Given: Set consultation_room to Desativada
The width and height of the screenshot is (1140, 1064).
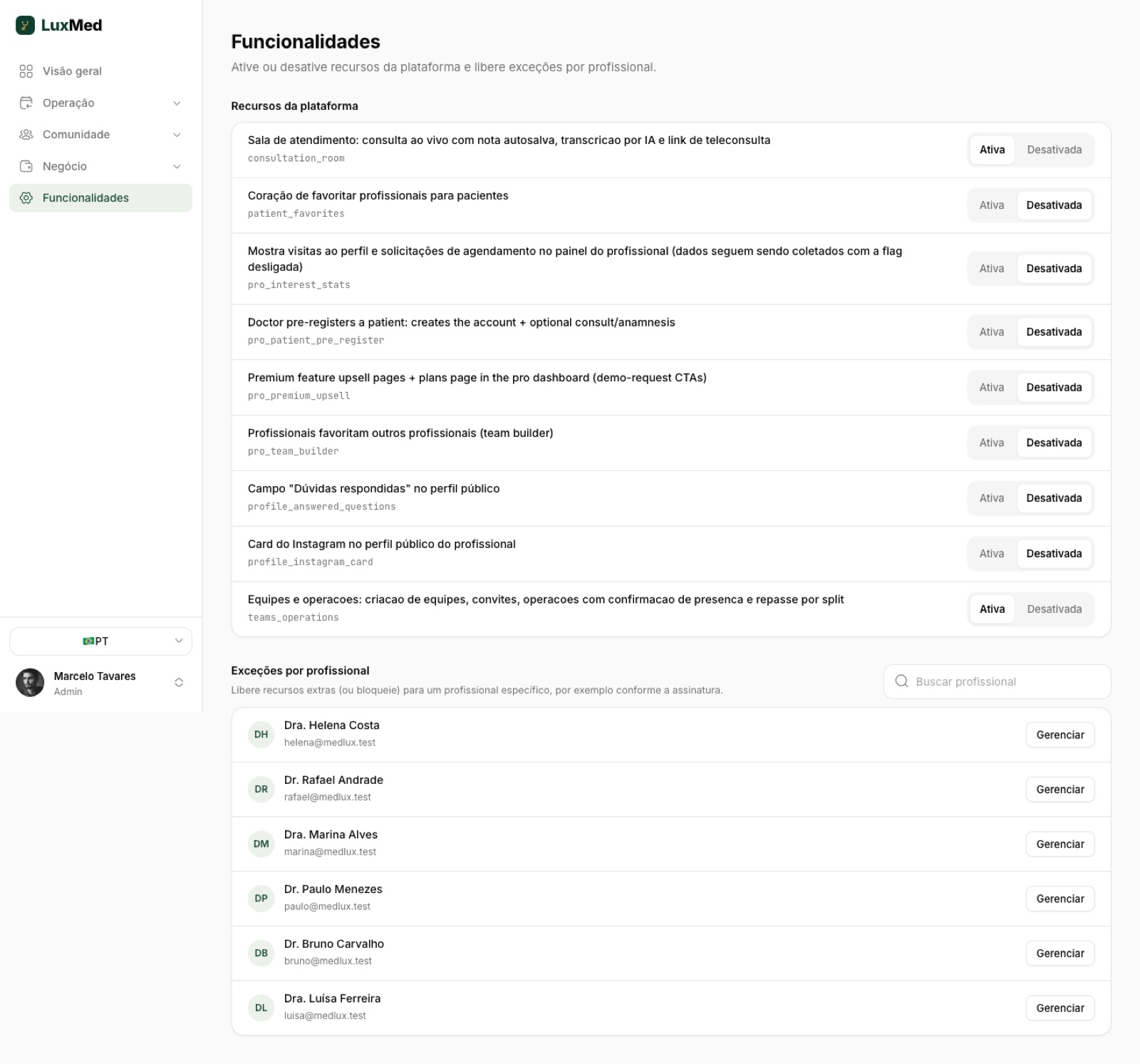Looking at the screenshot, I should click(x=1054, y=150).
